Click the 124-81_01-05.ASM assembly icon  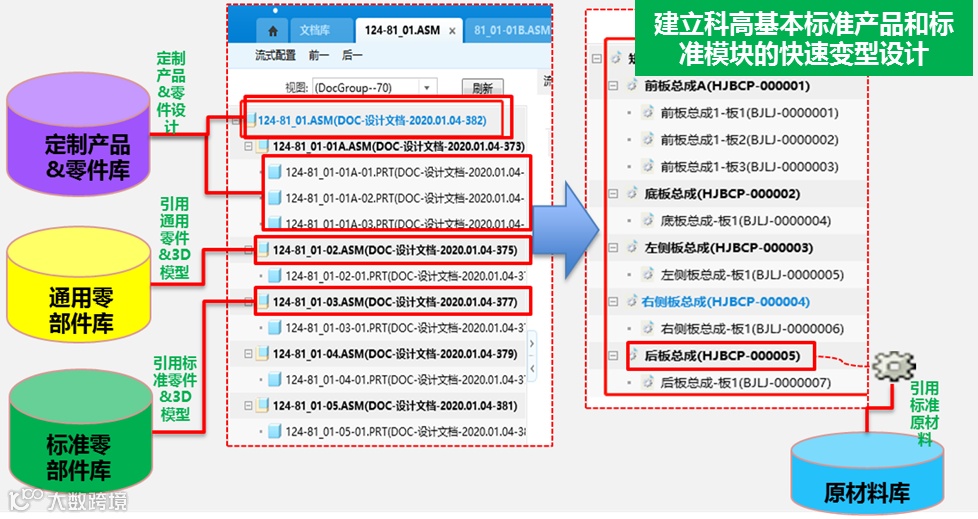[263, 405]
